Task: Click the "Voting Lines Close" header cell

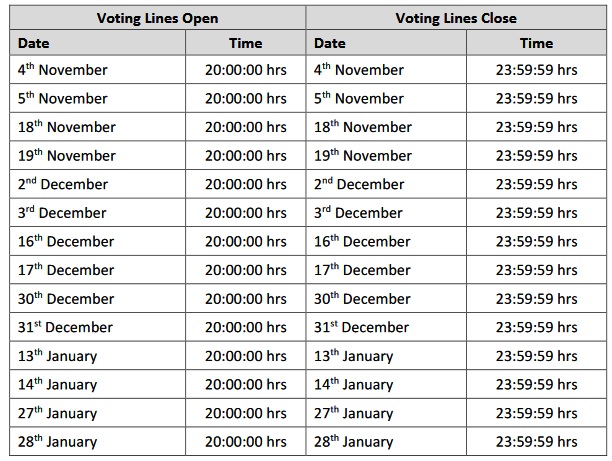Action: 454,18
